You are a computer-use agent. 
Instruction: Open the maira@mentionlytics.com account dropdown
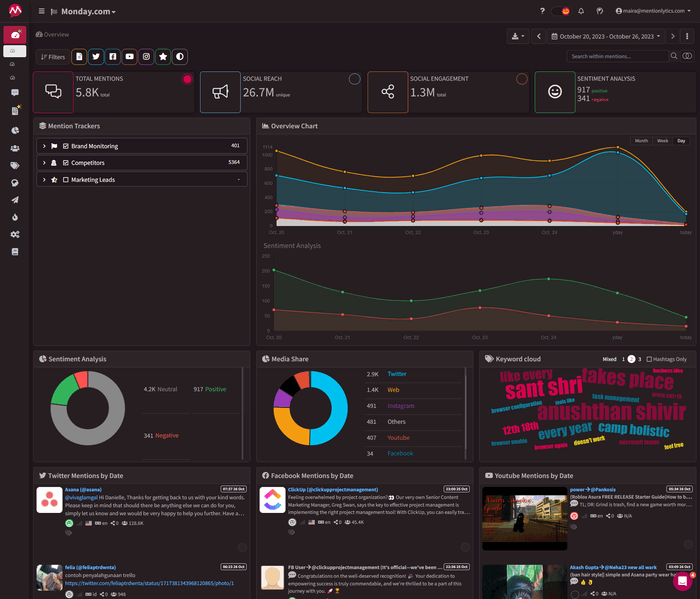(653, 11)
